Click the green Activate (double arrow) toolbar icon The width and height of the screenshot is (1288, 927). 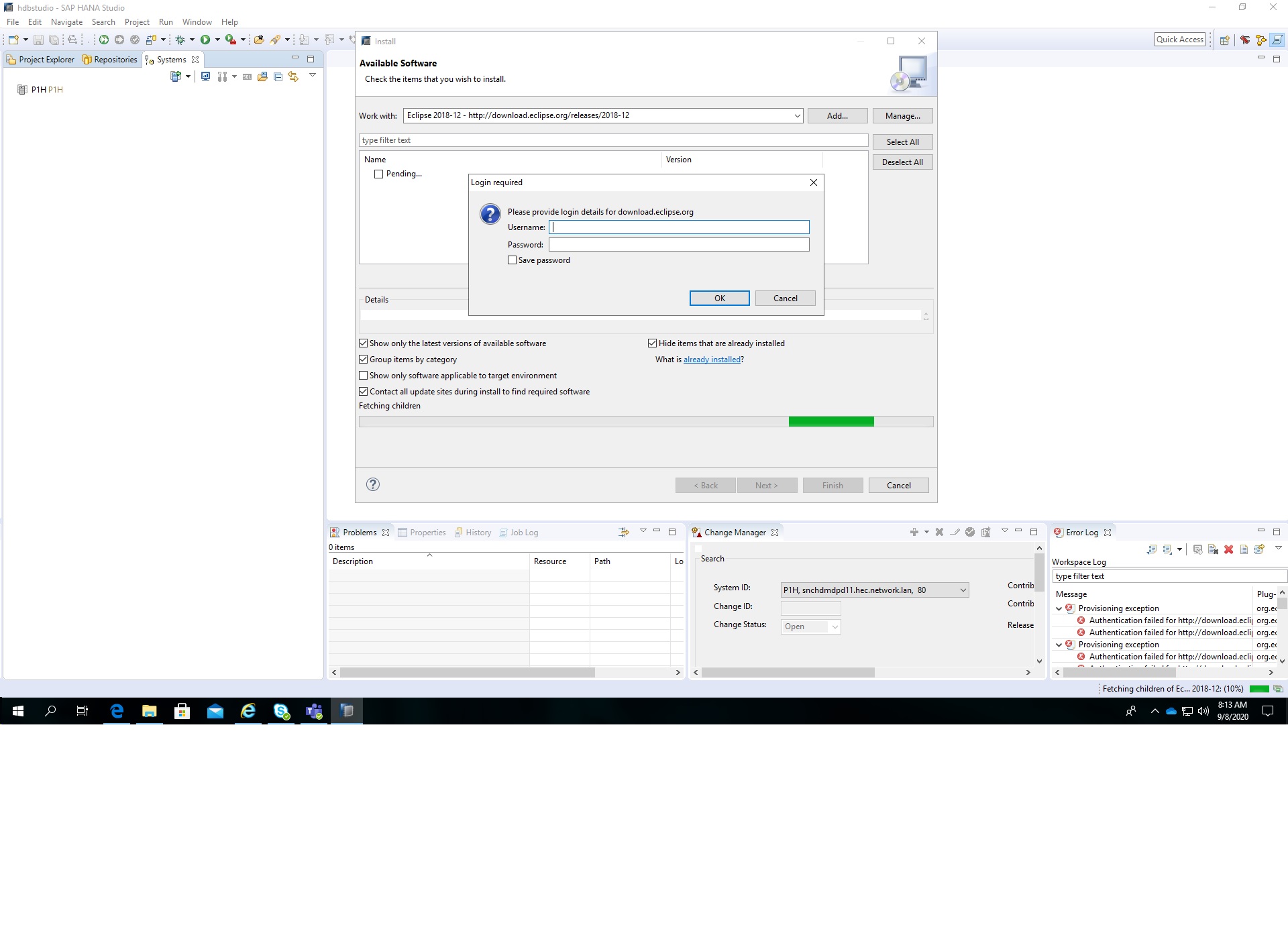pyautogui.click(x=104, y=40)
